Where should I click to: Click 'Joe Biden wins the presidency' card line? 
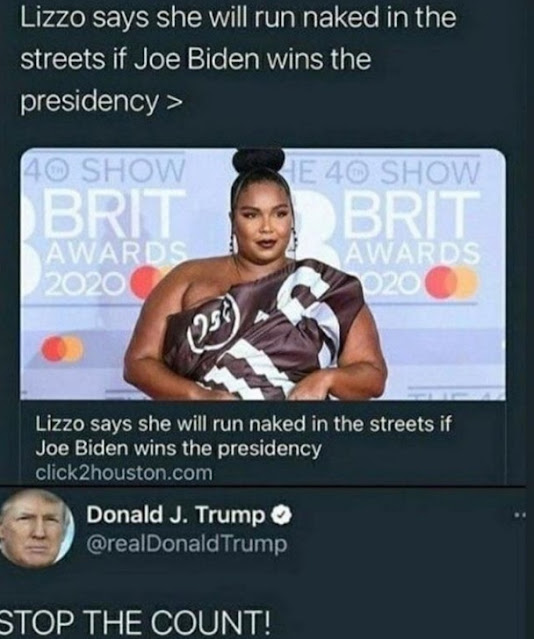pos(179,449)
